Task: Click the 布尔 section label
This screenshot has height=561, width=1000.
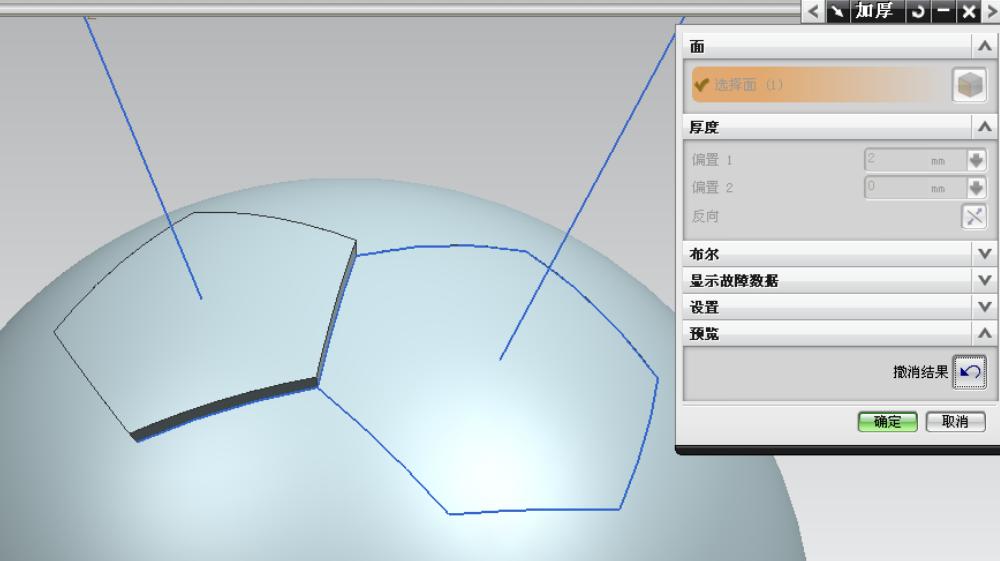Action: point(704,254)
